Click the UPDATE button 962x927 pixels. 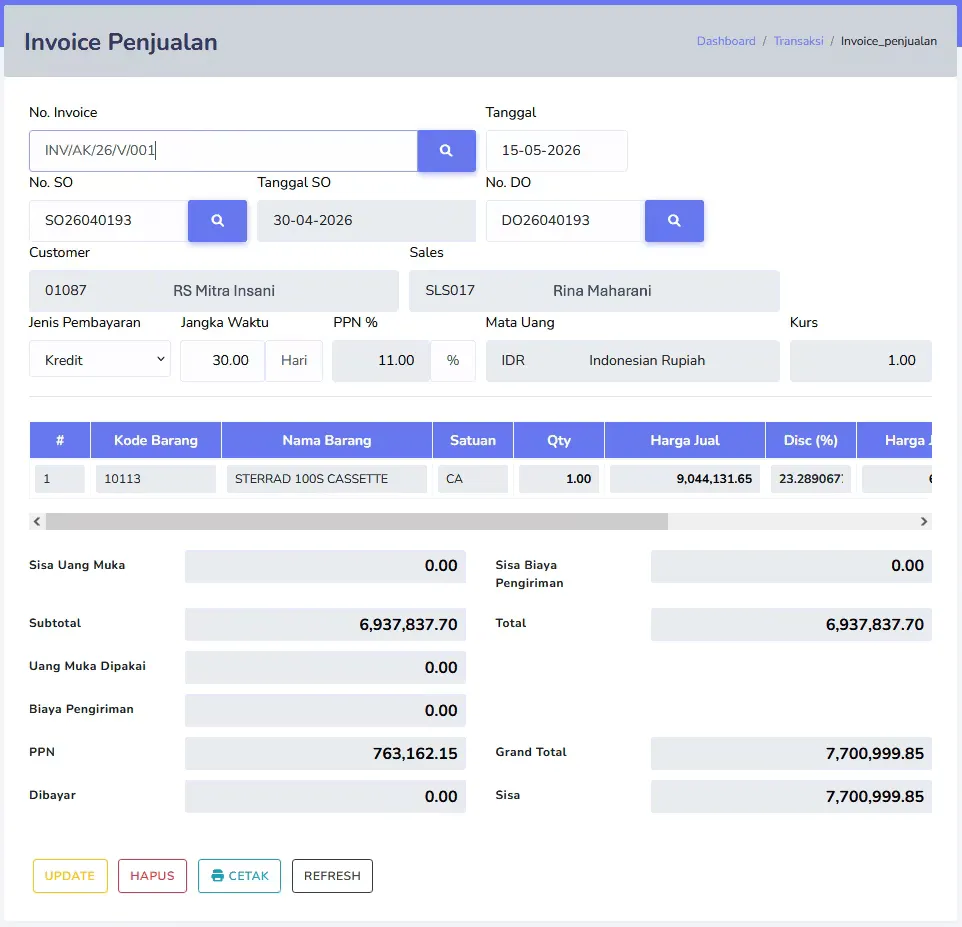click(70, 875)
